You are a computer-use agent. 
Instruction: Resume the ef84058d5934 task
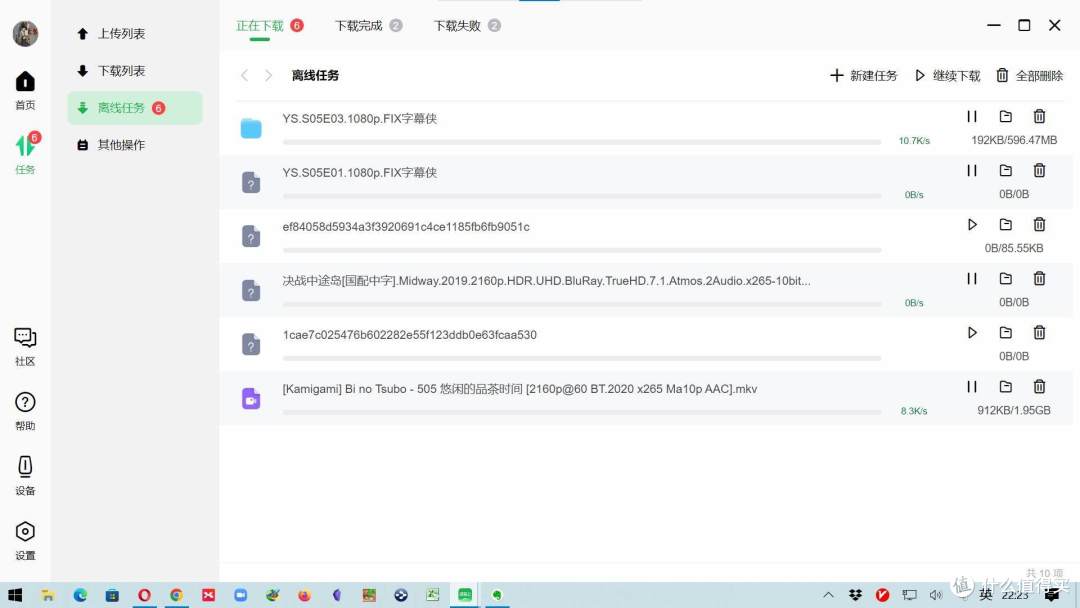pyautogui.click(x=972, y=224)
